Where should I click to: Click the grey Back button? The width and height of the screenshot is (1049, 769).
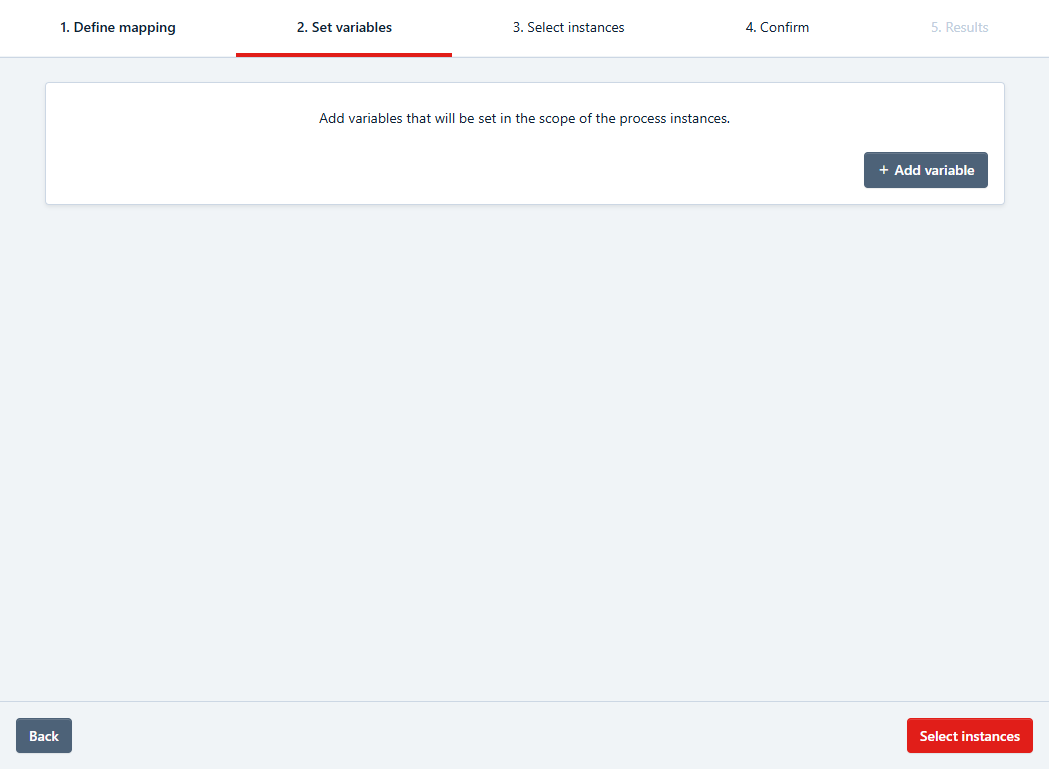[x=44, y=736]
